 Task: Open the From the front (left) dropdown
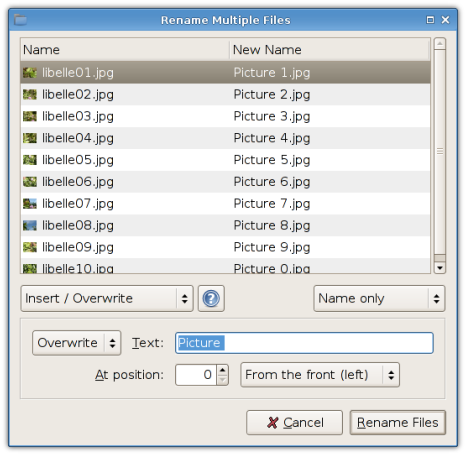pyautogui.click(x=320, y=375)
